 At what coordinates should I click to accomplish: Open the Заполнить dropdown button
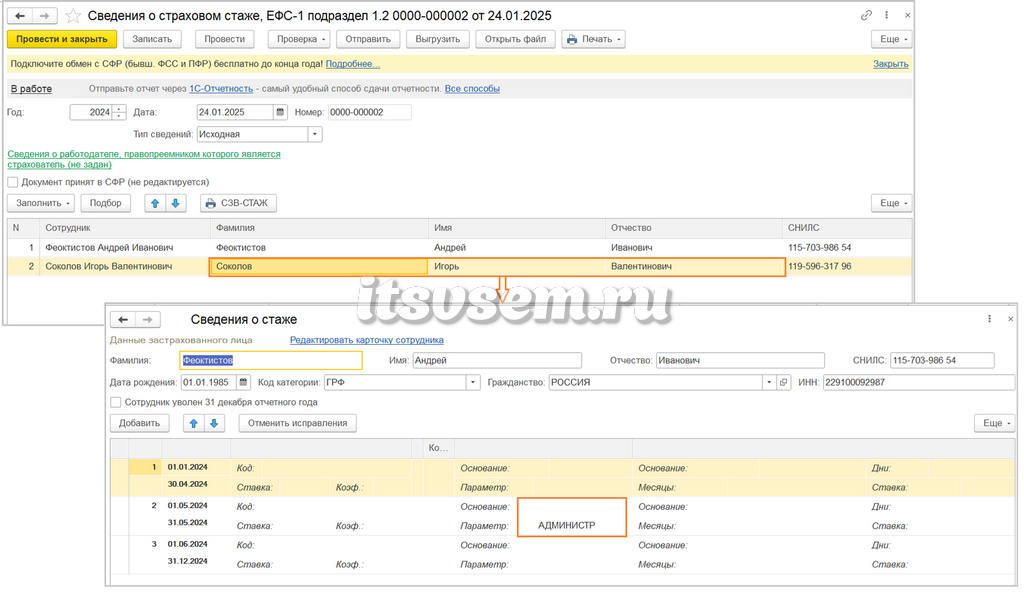tap(40, 203)
